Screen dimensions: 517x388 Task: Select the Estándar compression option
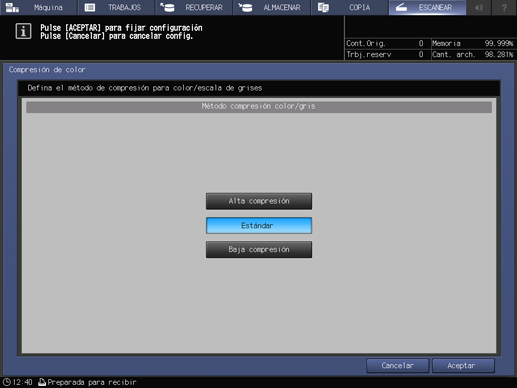pyautogui.click(x=259, y=225)
